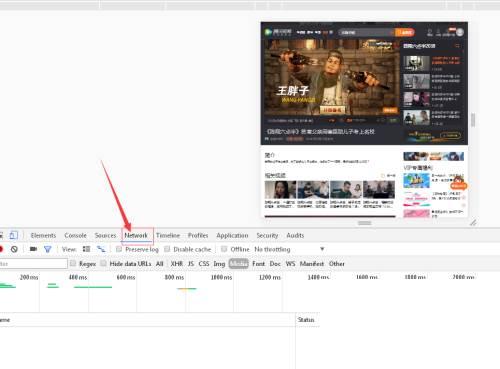This screenshot has height=369, width=500.
Task: Filter requests by WS
Action: (x=290, y=264)
